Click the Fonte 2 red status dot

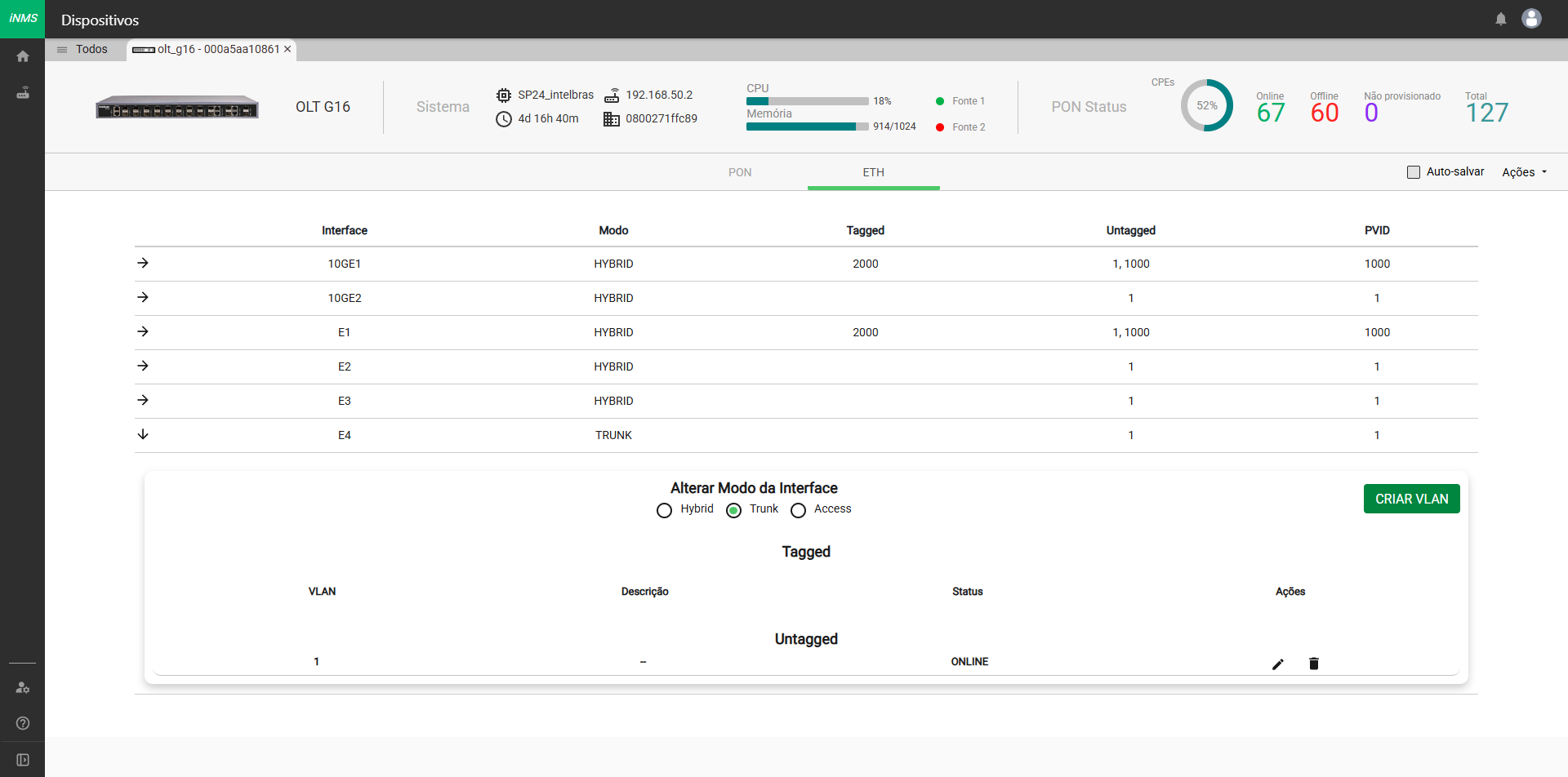pos(940,127)
